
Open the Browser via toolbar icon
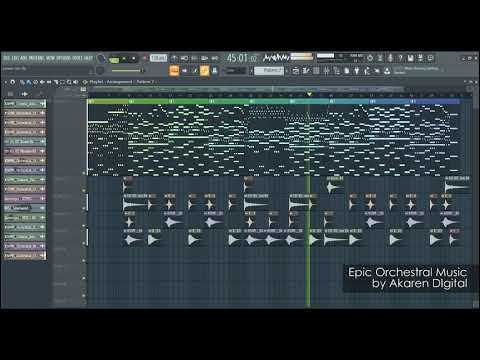click(337, 71)
